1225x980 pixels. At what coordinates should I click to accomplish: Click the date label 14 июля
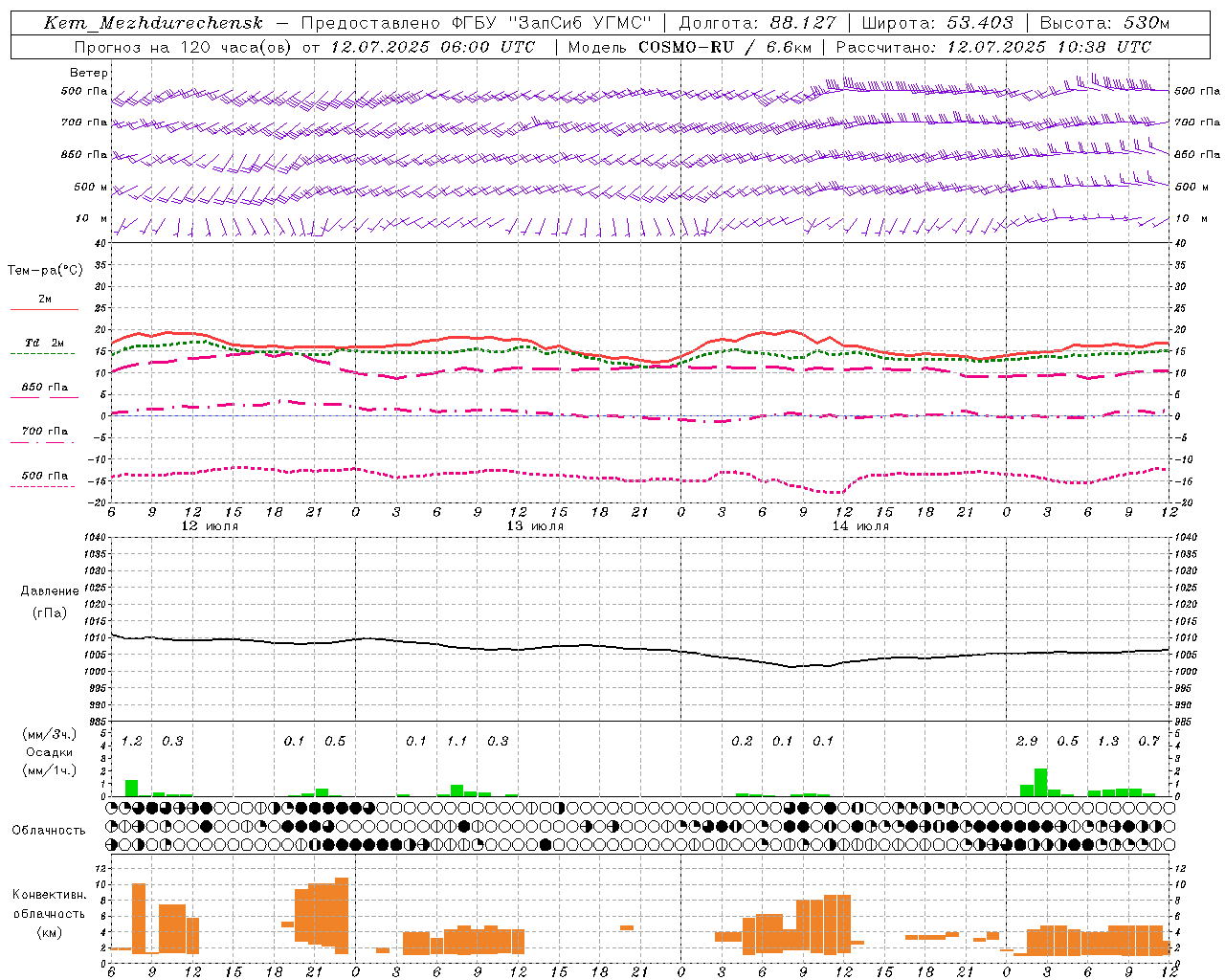[860, 526]
